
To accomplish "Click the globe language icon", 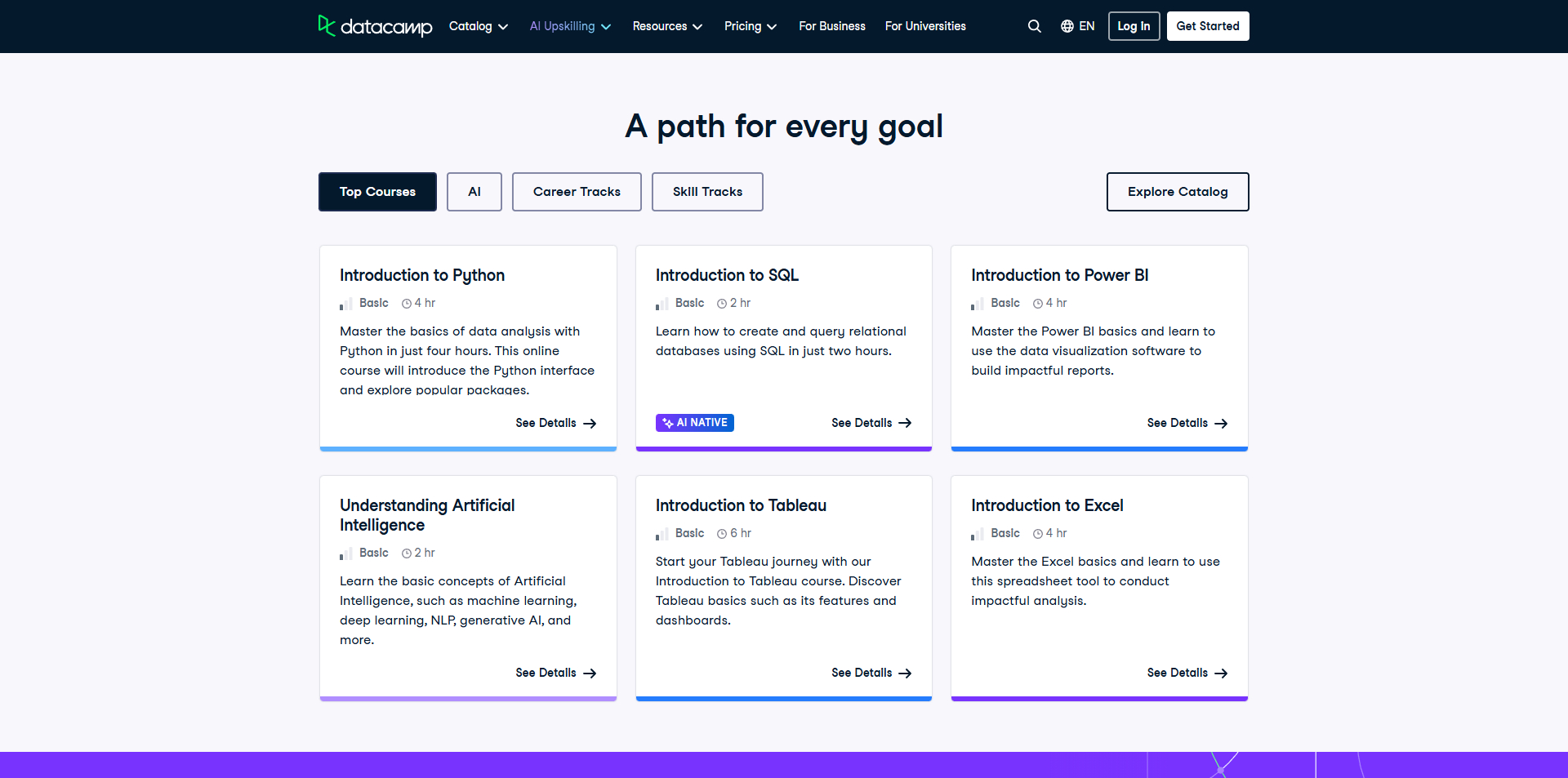I will click(1067, 26).
